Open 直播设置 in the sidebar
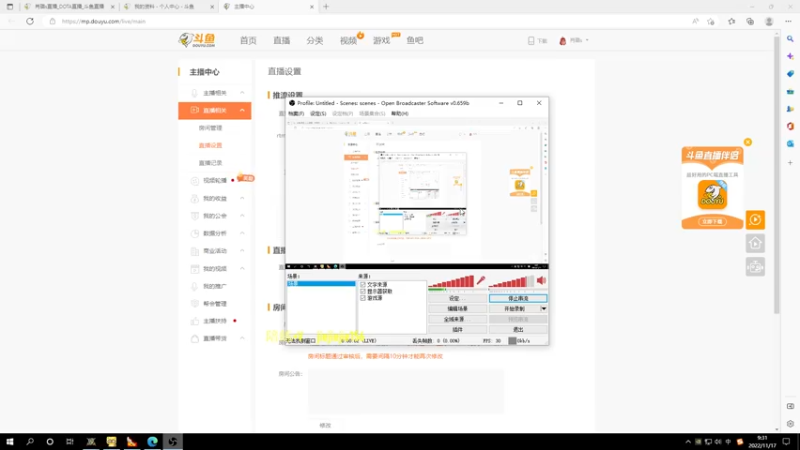 (210, 145)
